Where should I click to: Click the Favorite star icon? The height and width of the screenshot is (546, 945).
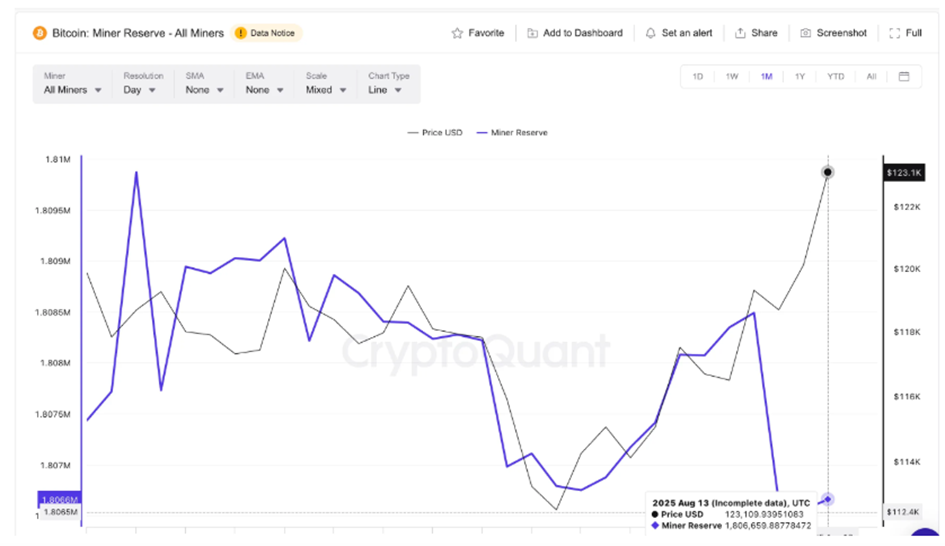pyautogui.click(x=457, y=33)
